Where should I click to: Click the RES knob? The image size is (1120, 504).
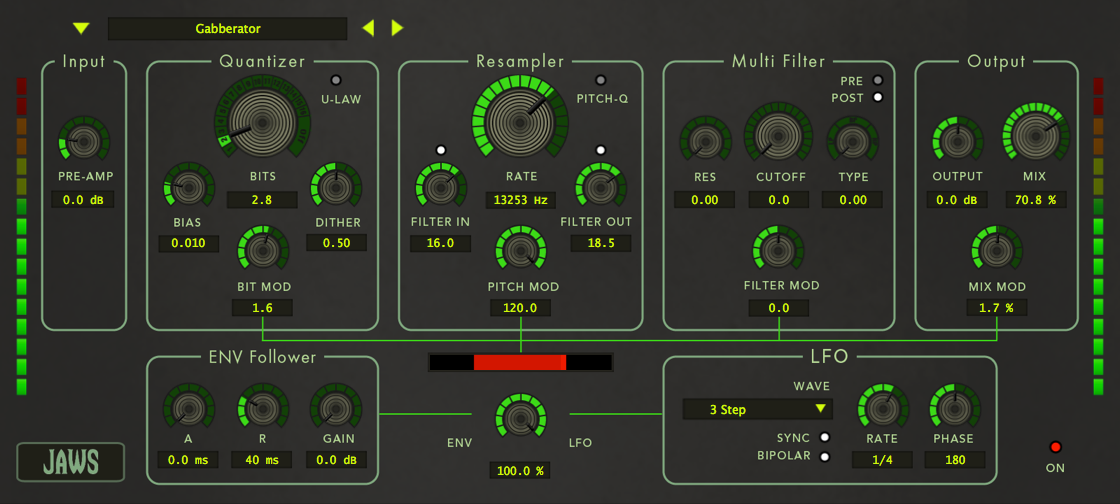click(705, 142)
